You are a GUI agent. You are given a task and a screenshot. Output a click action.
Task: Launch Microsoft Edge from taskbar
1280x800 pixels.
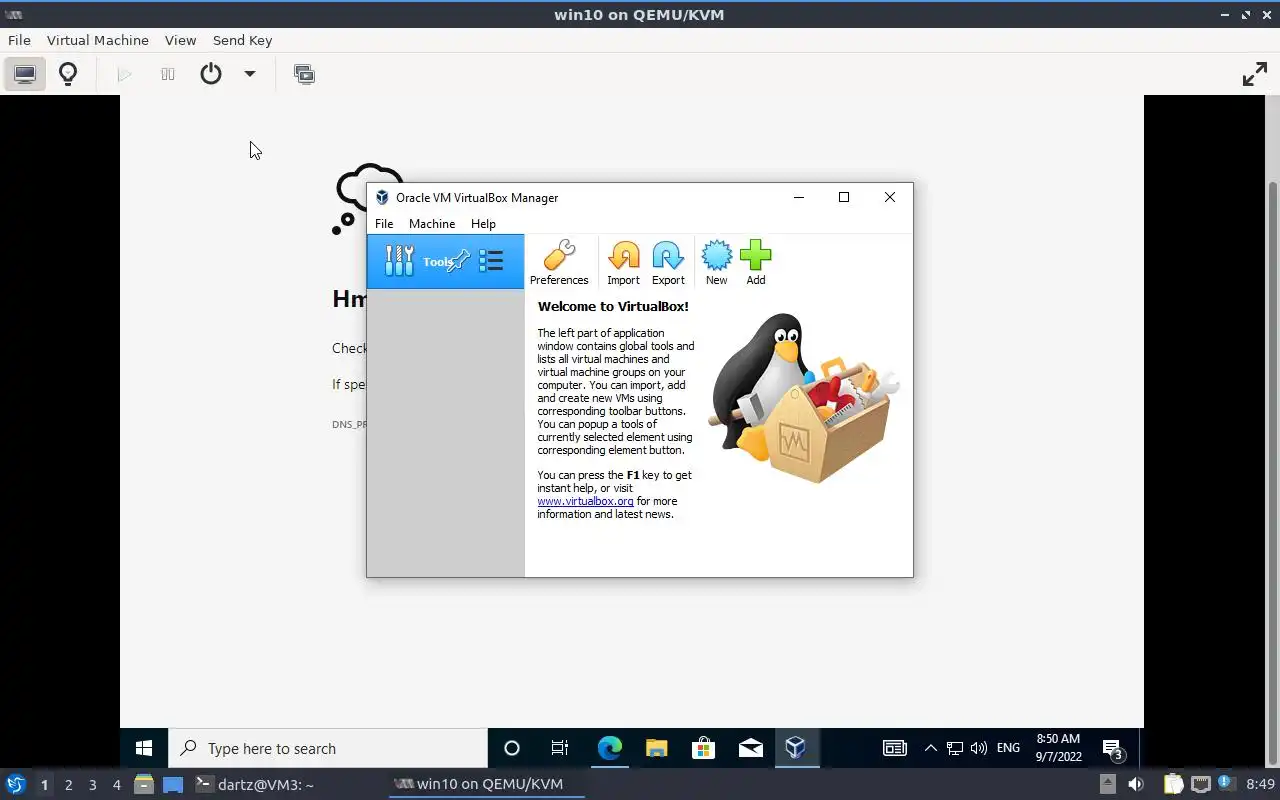pos(609,748)
